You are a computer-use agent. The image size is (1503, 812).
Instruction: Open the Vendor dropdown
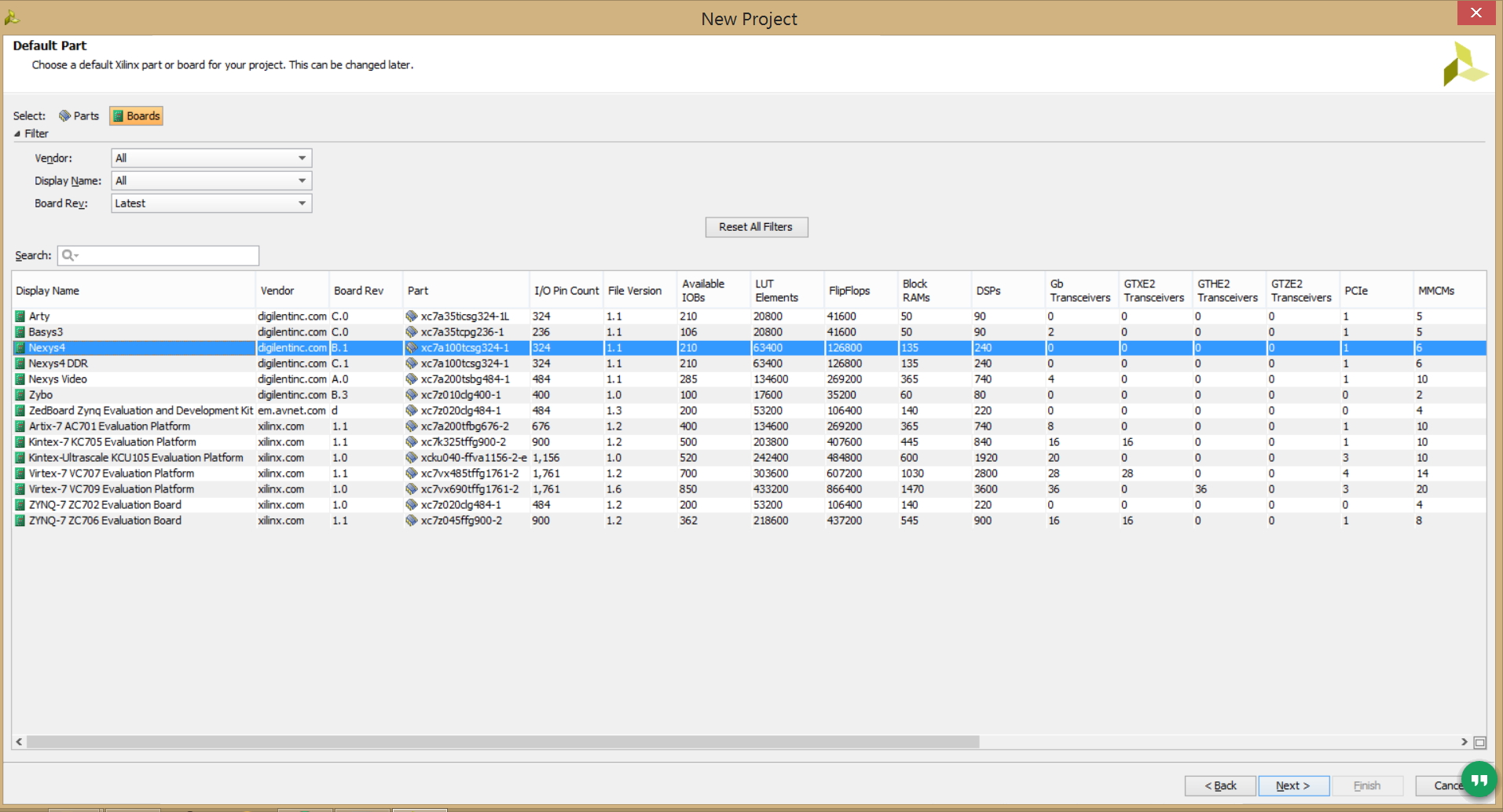click(x=211, y=158)
